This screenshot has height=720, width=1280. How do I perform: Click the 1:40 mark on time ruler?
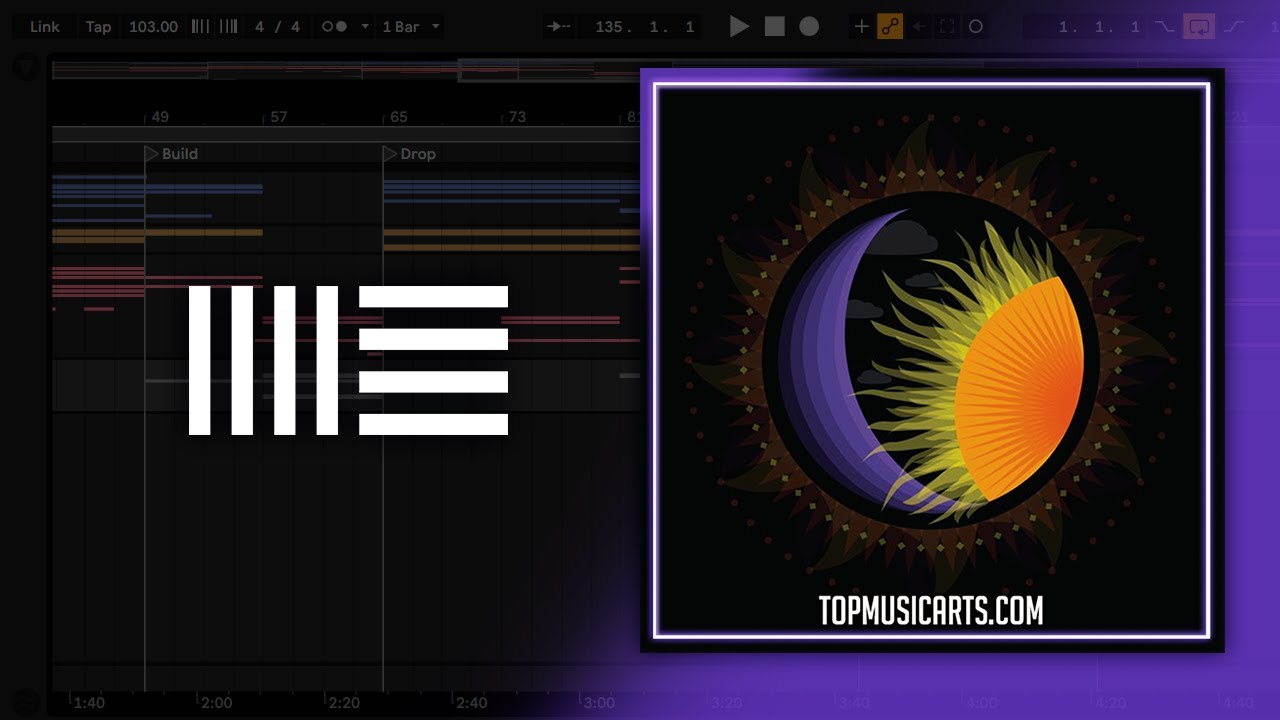click(89, 703)
